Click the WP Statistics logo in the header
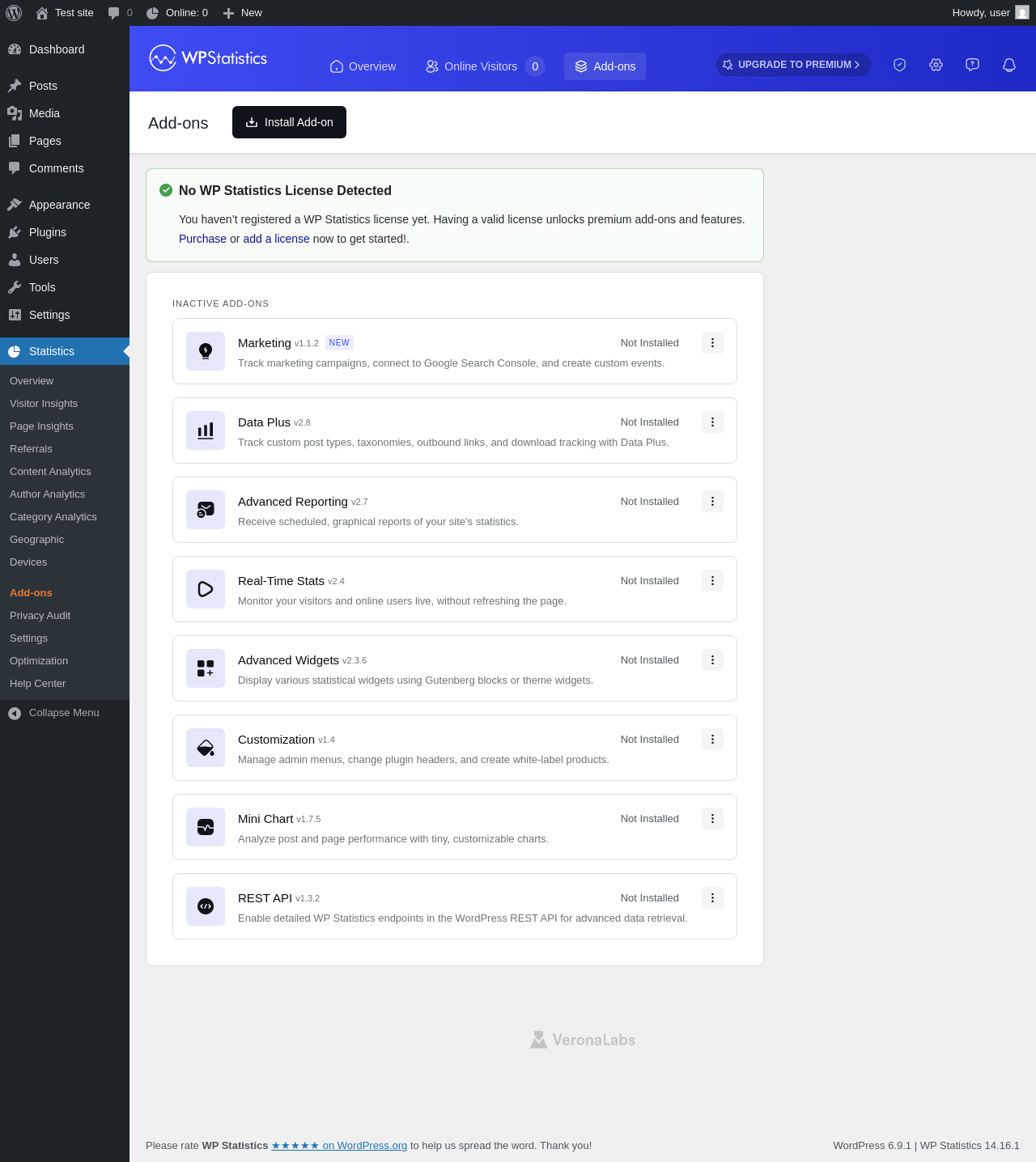1036x1162 pixels. click(208, 58)
